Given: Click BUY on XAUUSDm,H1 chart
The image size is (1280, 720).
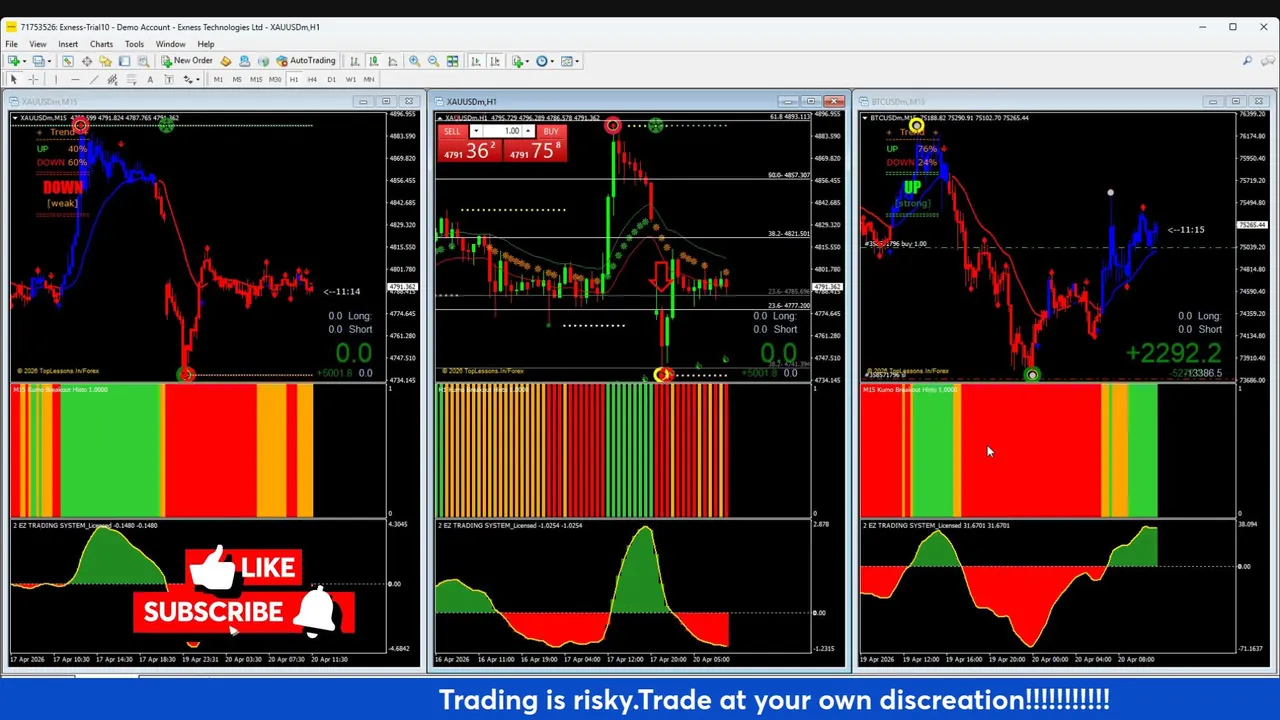Looking at the screenshot, I should point(551,131).
